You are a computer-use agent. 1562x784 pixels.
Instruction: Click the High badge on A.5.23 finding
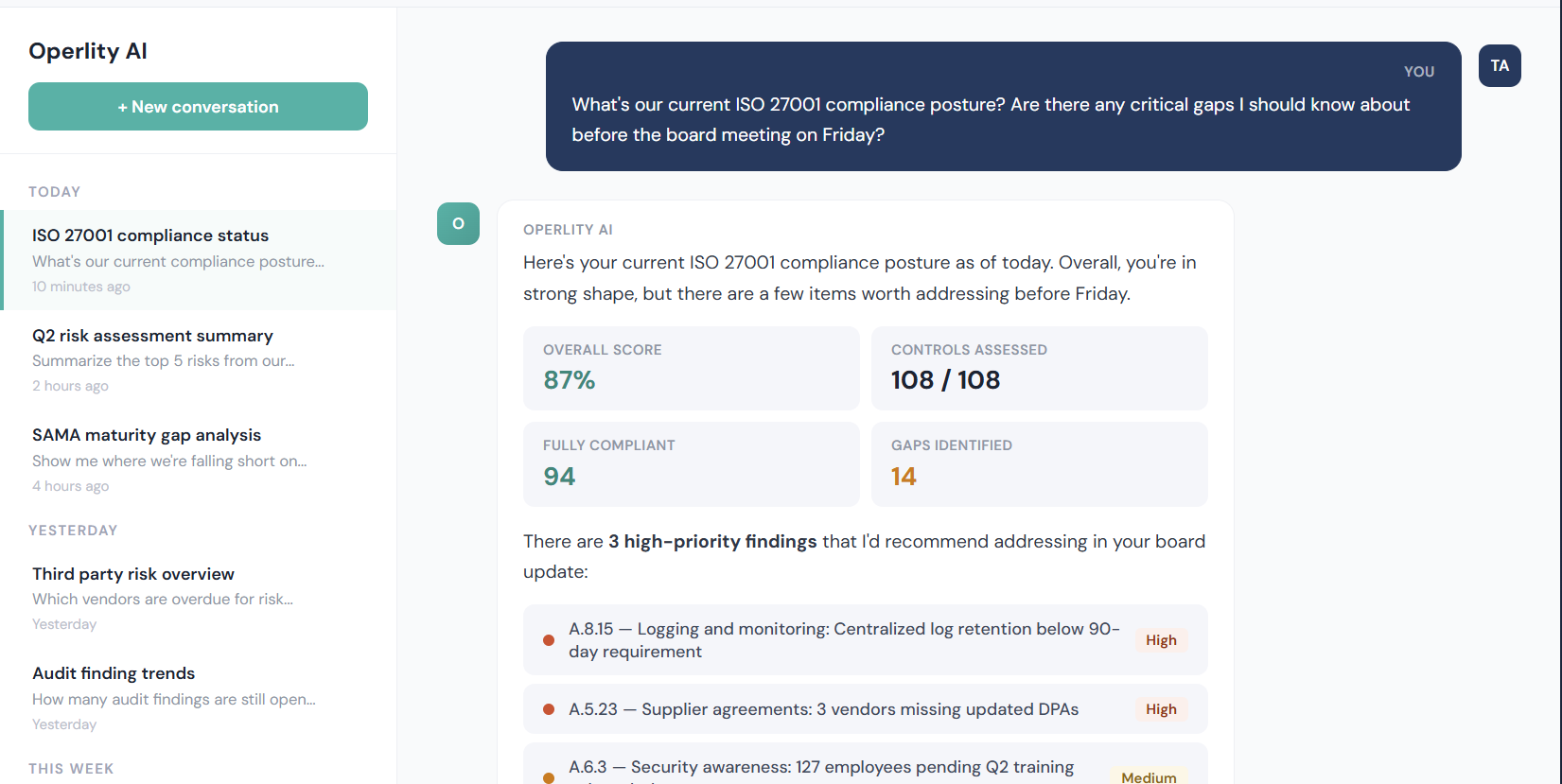coord(1161,709)
